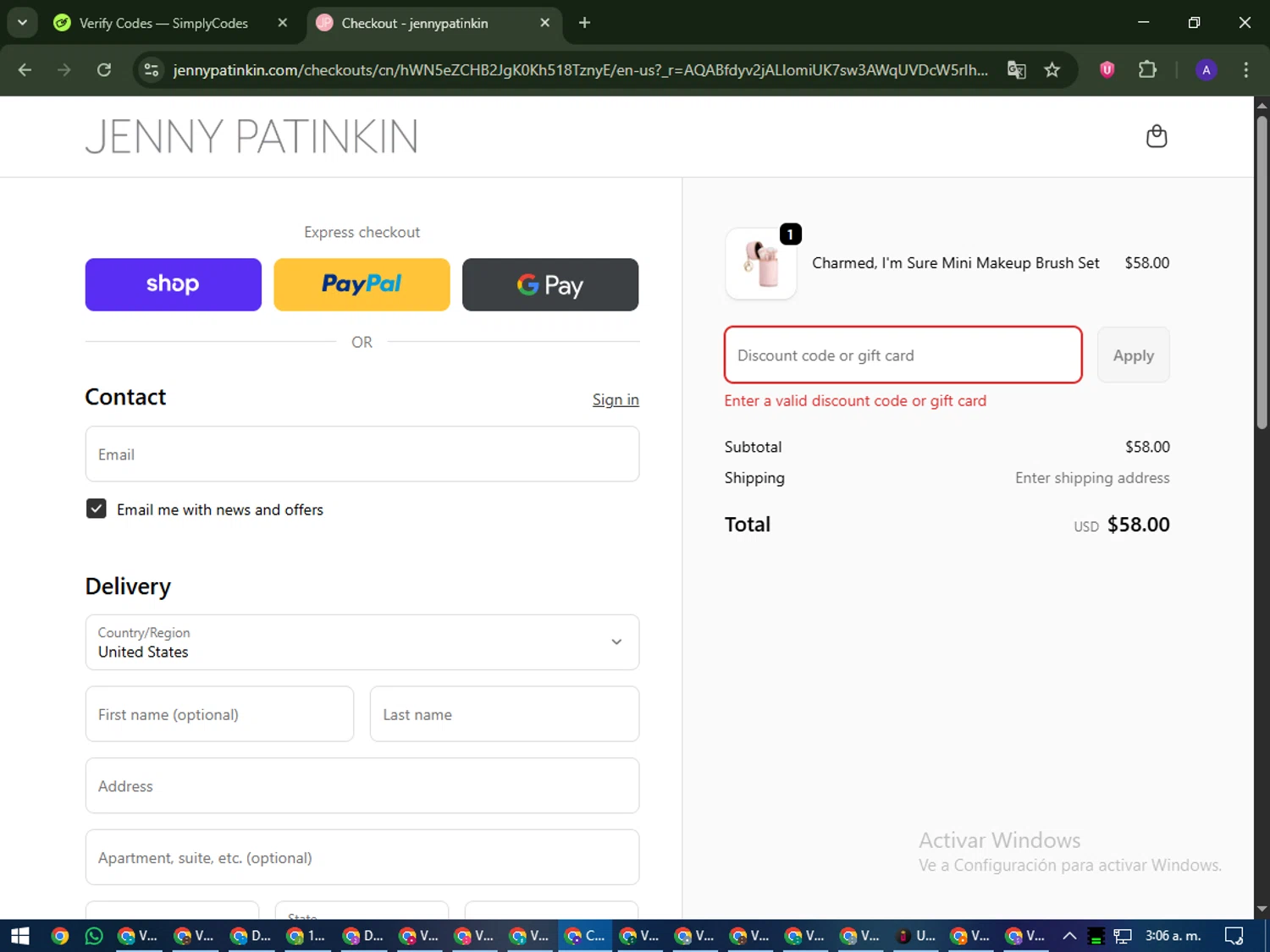The height and width of the screenshot is (952, 1270).
Task: Click the makeup brush set product thumbnail
Action: [761, 263]
